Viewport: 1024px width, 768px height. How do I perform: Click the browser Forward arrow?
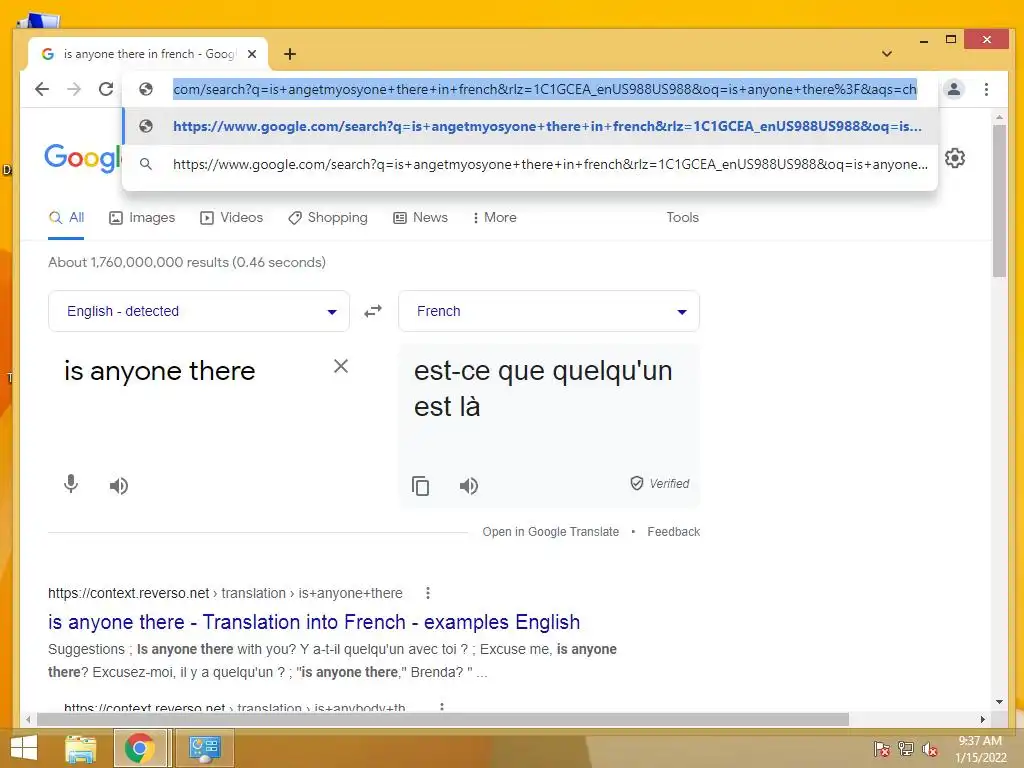(74, 89)
